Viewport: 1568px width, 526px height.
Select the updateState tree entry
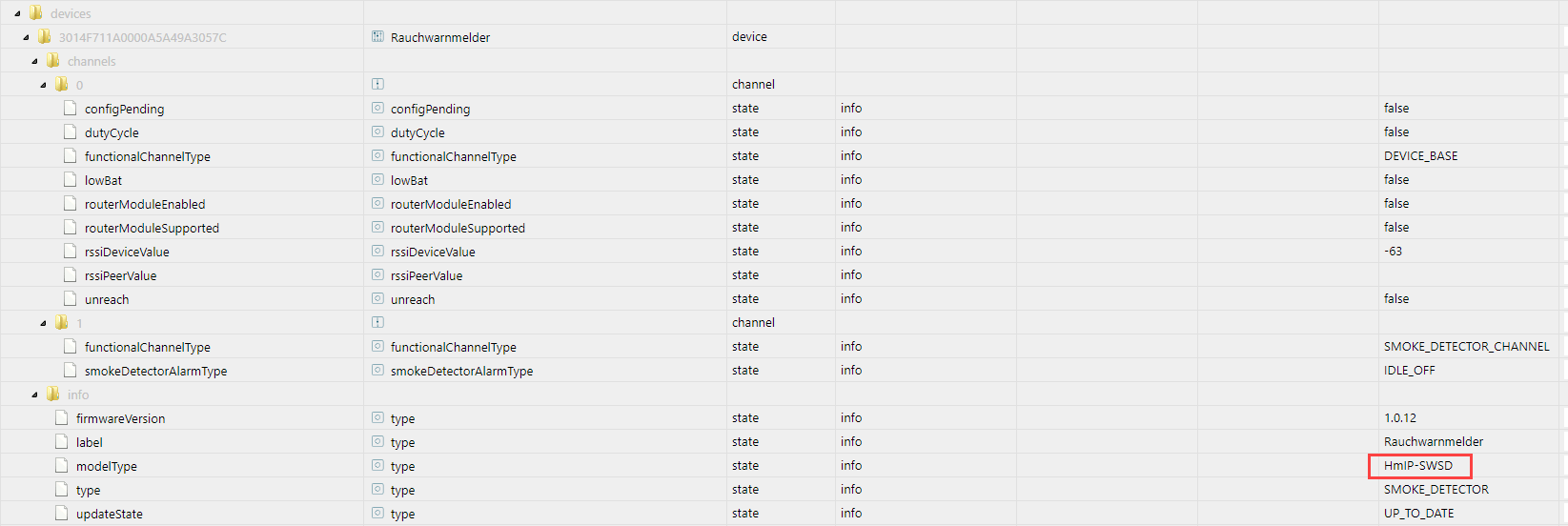pos(109,514)
